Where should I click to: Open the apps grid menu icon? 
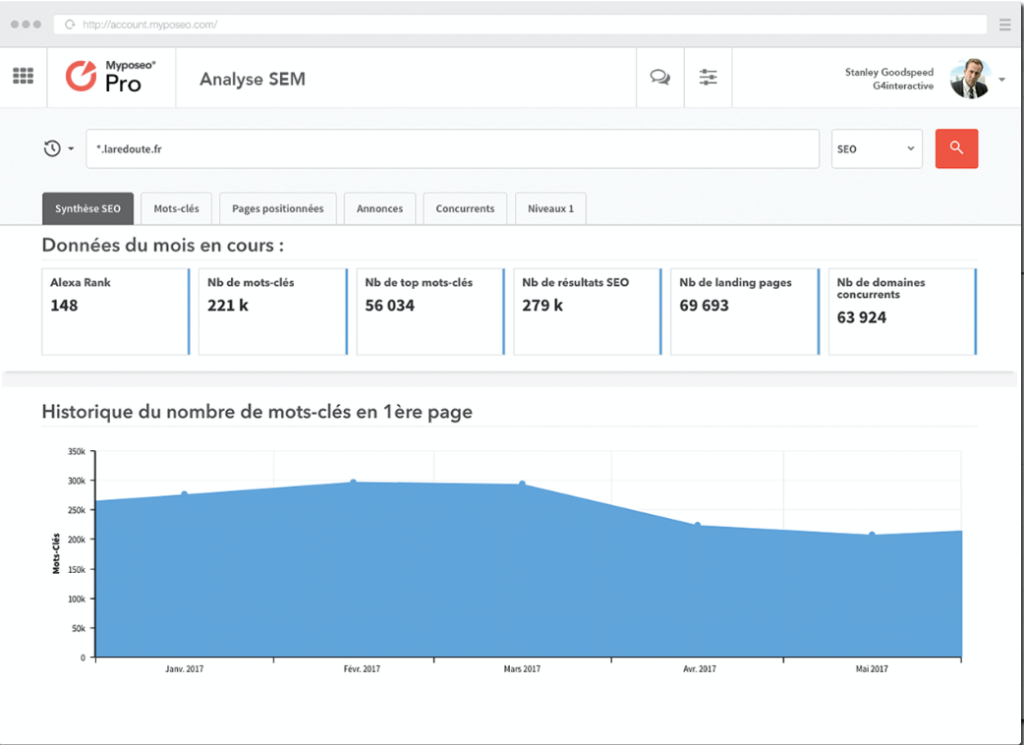(x=24, y=76)
